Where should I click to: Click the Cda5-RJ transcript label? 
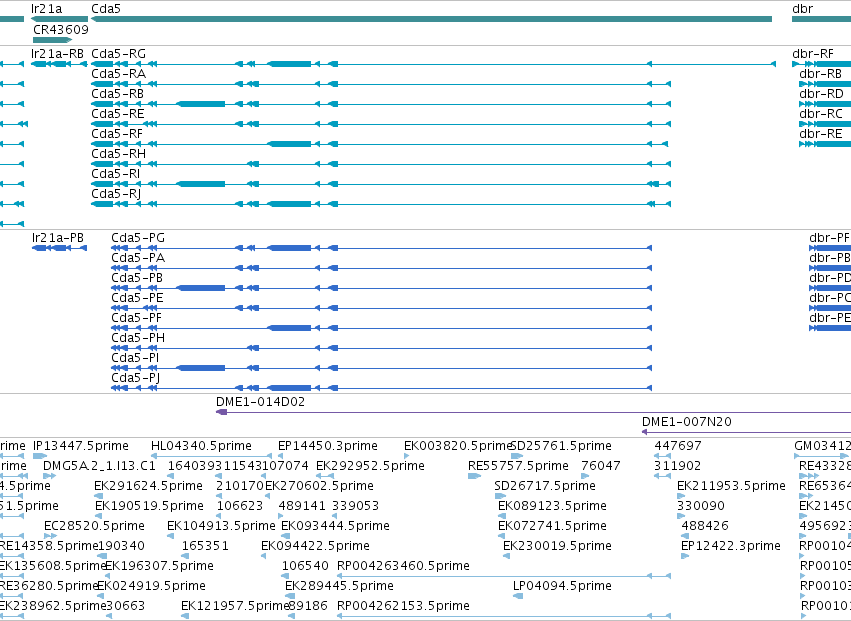116,194
